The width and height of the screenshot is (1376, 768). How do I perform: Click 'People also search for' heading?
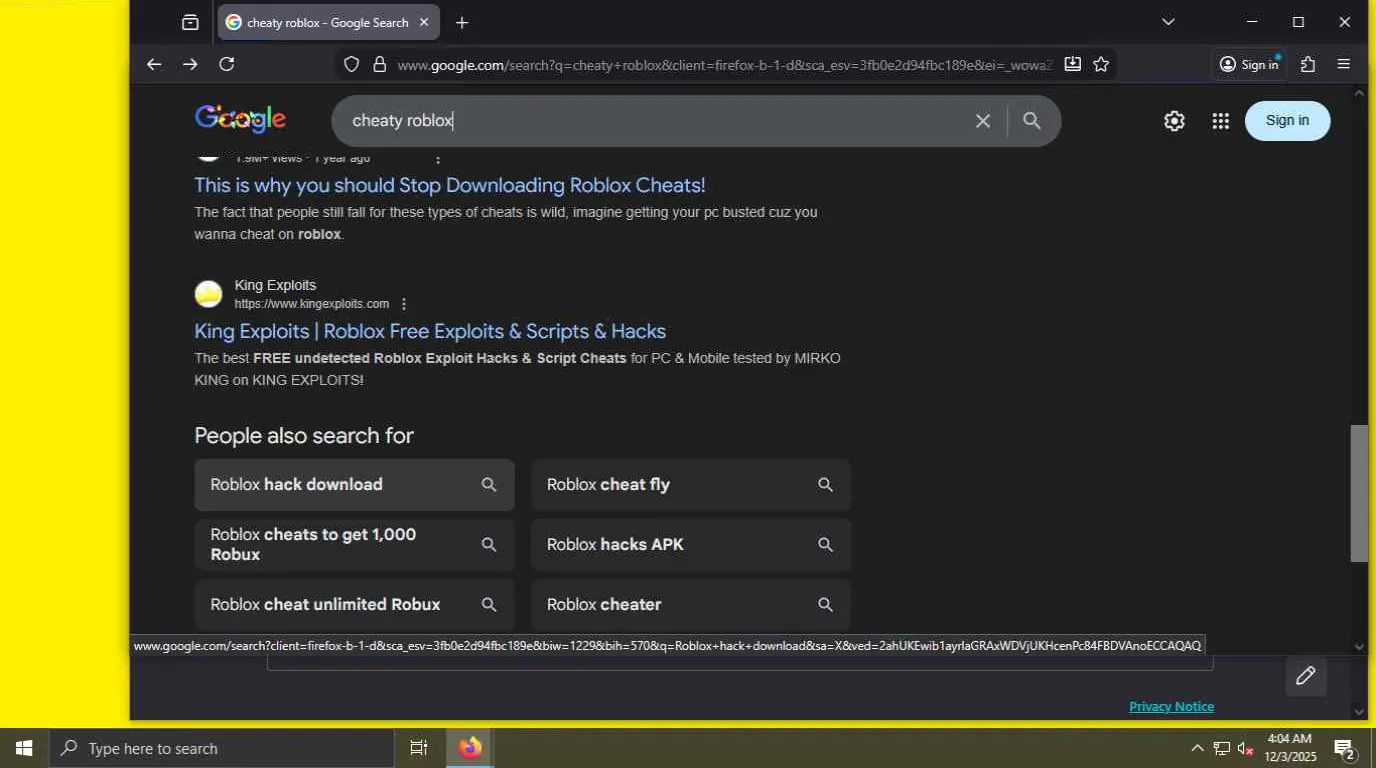click(x=304, y=436)
